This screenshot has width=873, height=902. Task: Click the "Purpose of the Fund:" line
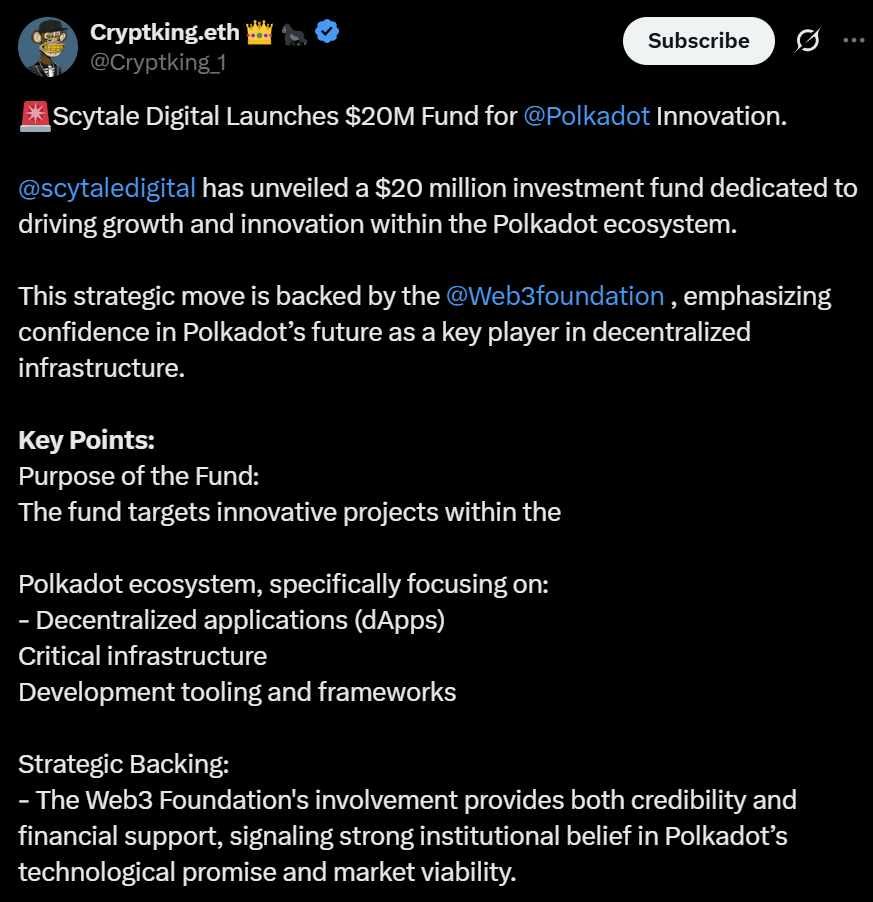(139, 476)
